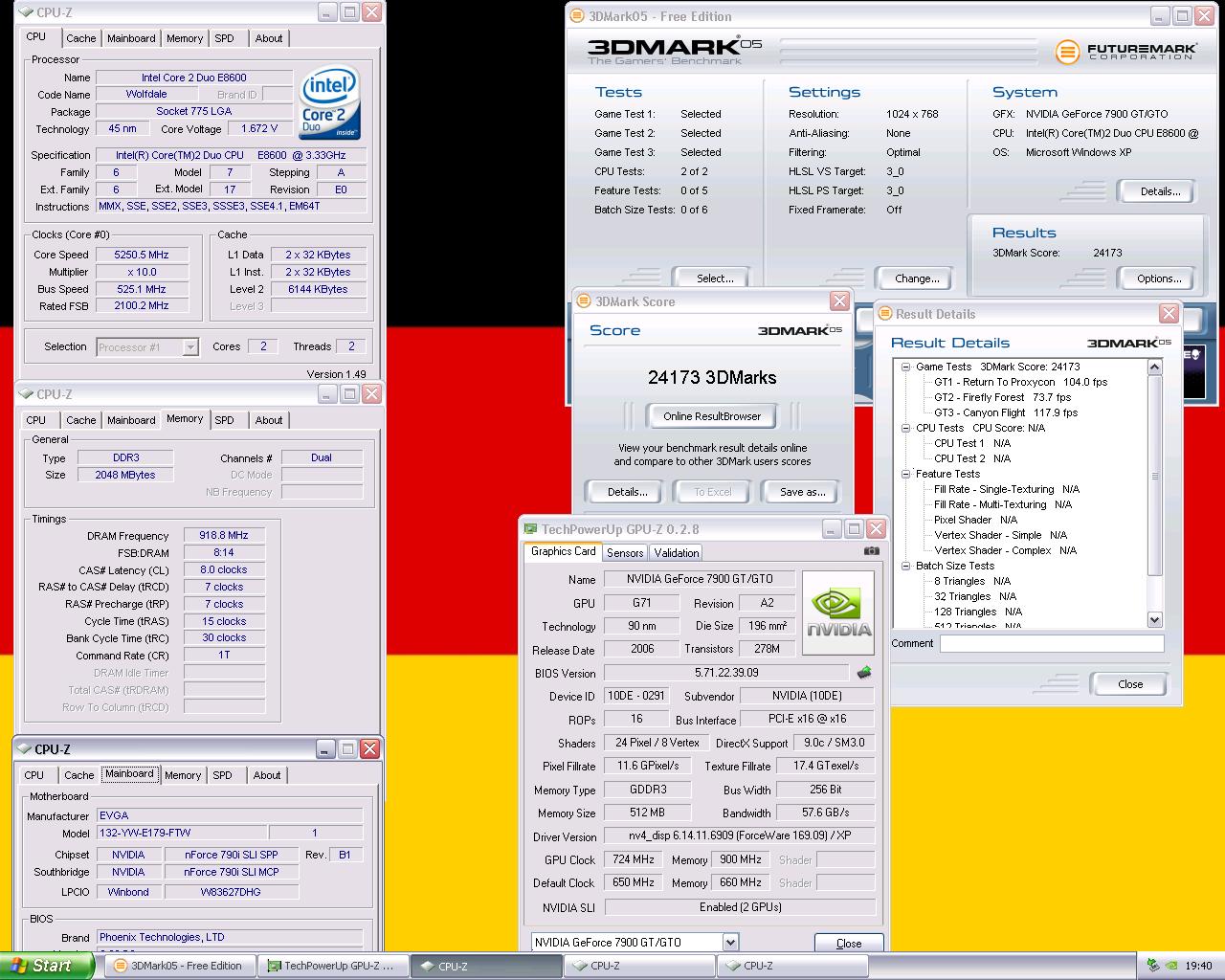The image size is (1225, 980).
Task: Click the Result Details title bar icon
Action: click(884, 314)
